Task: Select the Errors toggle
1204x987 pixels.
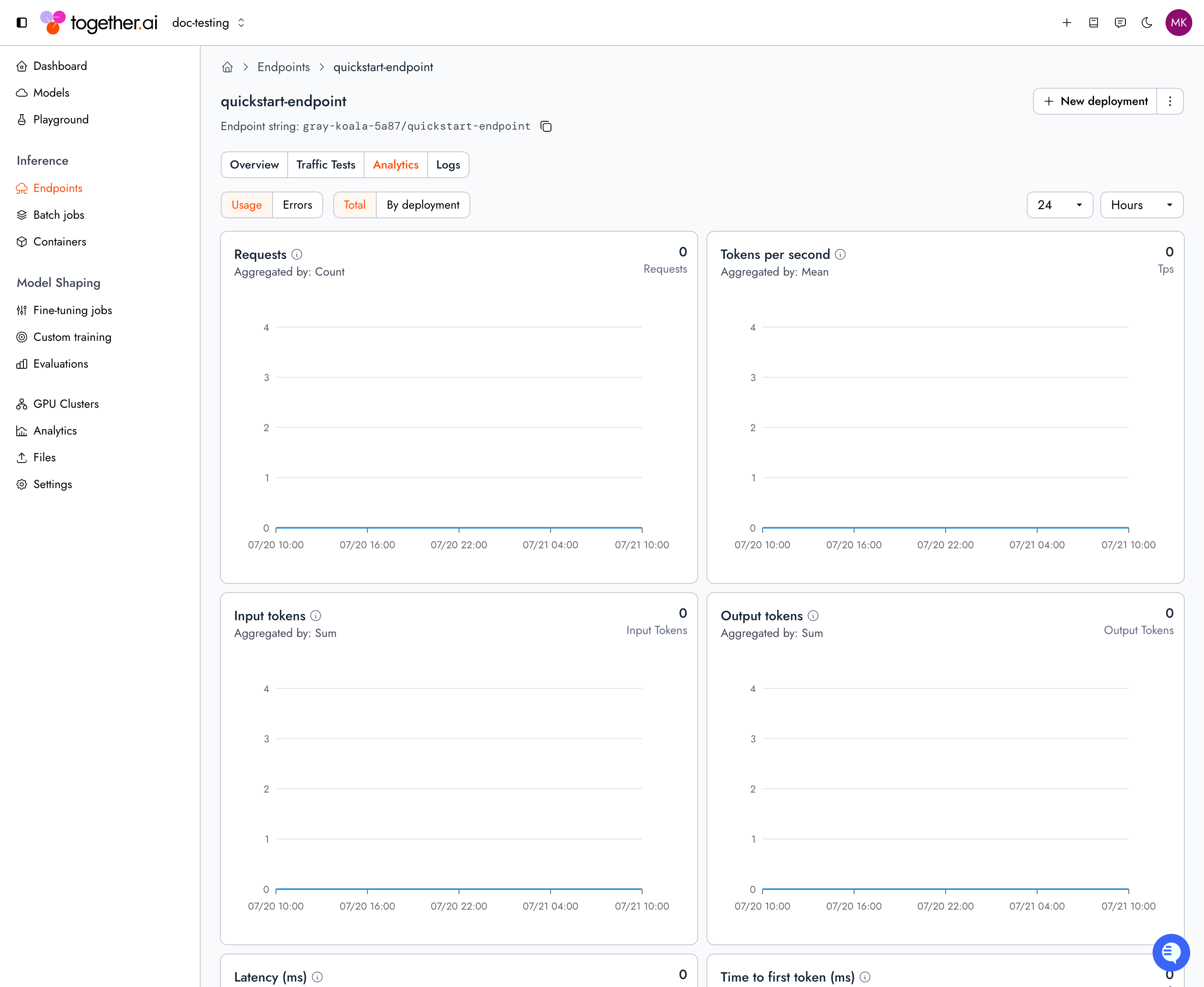Action: coord(297,205)
